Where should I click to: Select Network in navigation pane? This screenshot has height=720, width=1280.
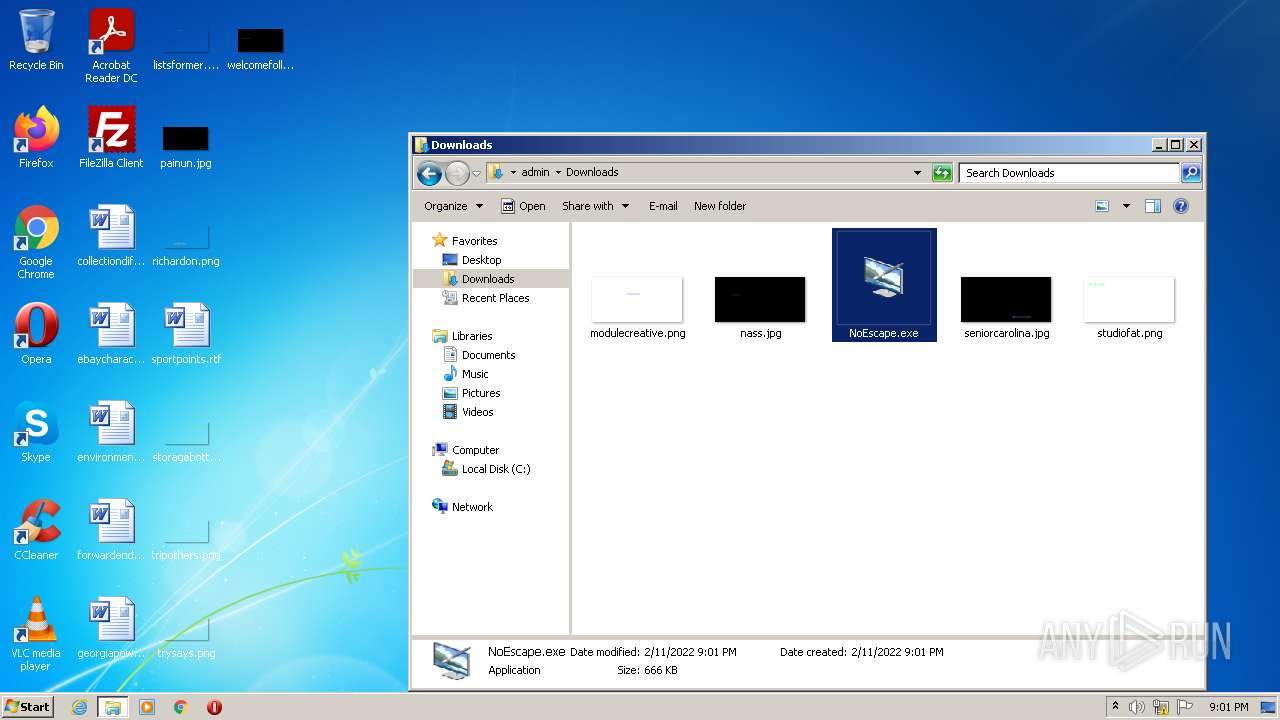click(x=472, y=507)
